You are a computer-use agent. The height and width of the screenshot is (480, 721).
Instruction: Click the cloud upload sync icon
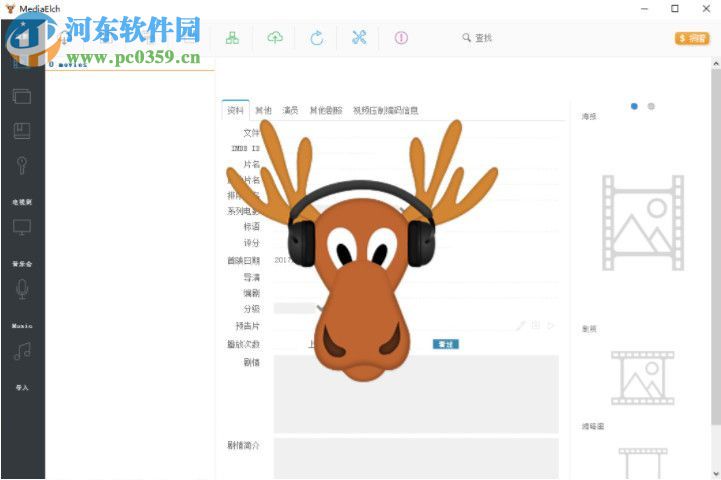pos(275,38)
